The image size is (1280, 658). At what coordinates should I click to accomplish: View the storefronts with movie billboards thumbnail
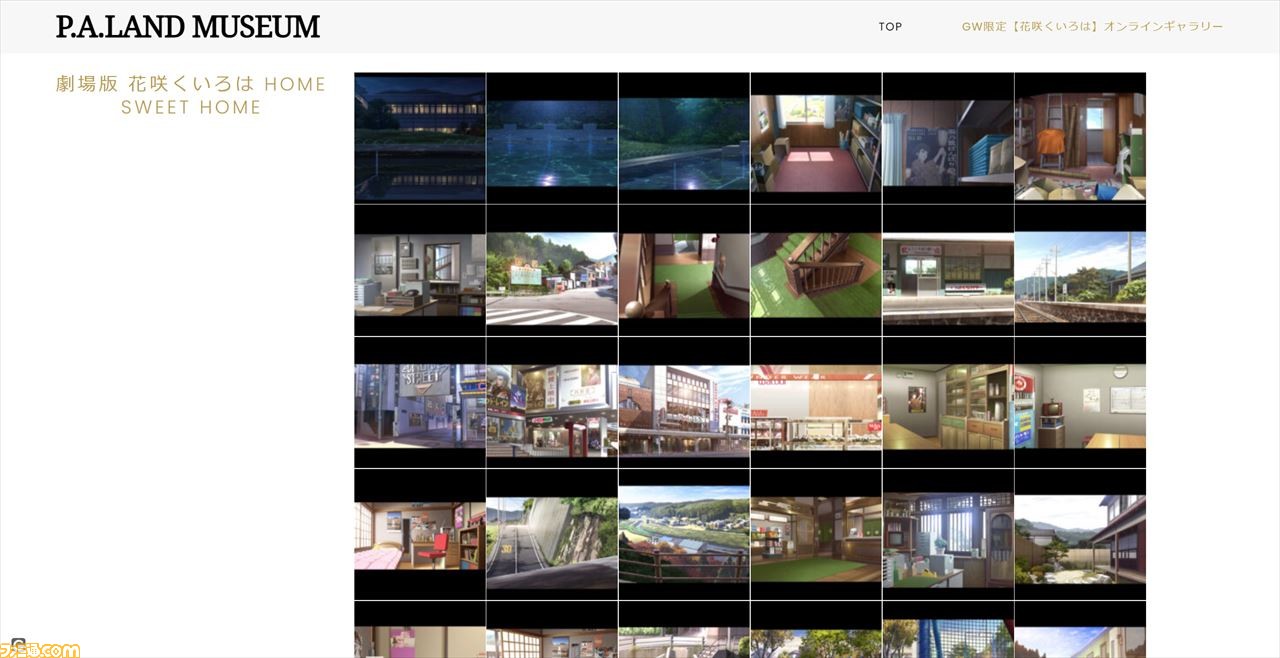pos(552,402)
